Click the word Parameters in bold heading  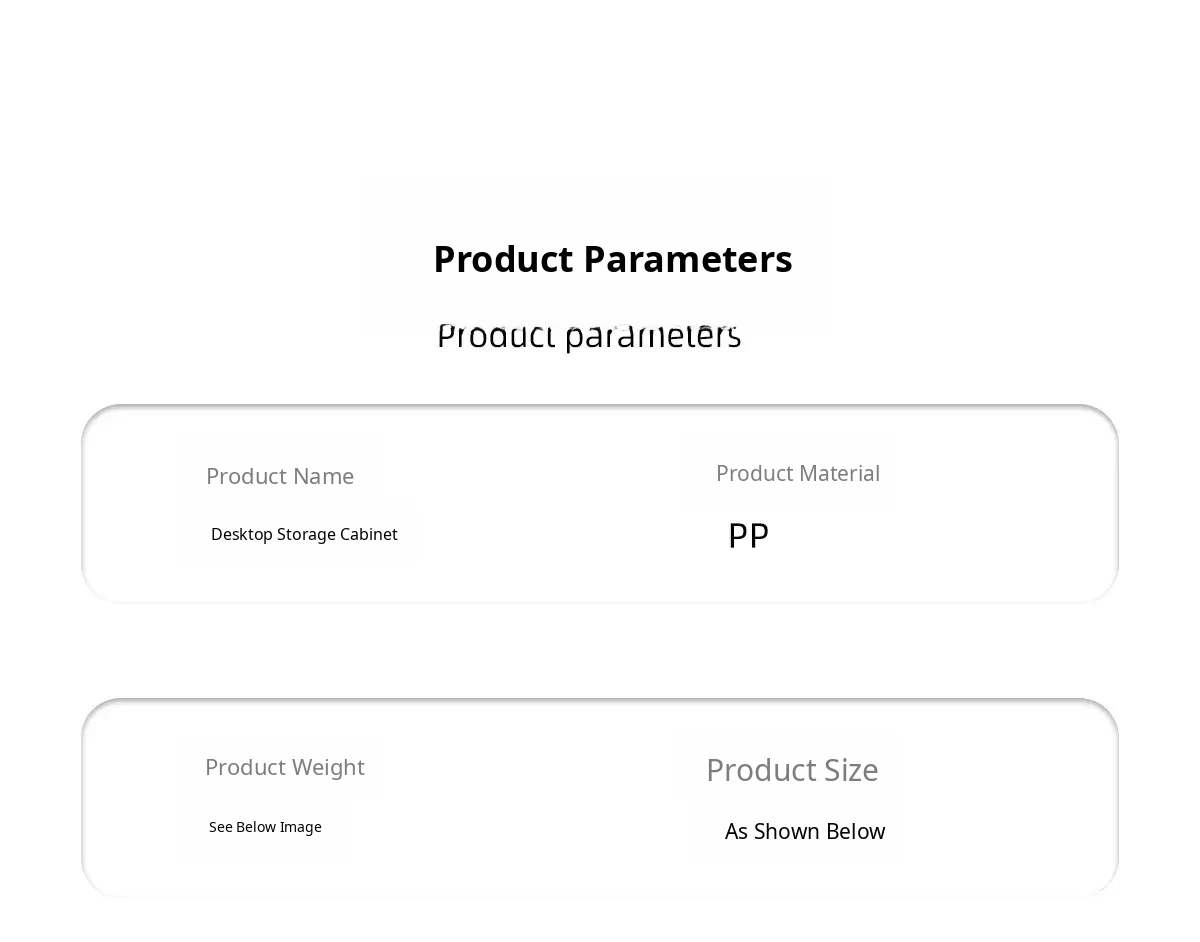688,259
